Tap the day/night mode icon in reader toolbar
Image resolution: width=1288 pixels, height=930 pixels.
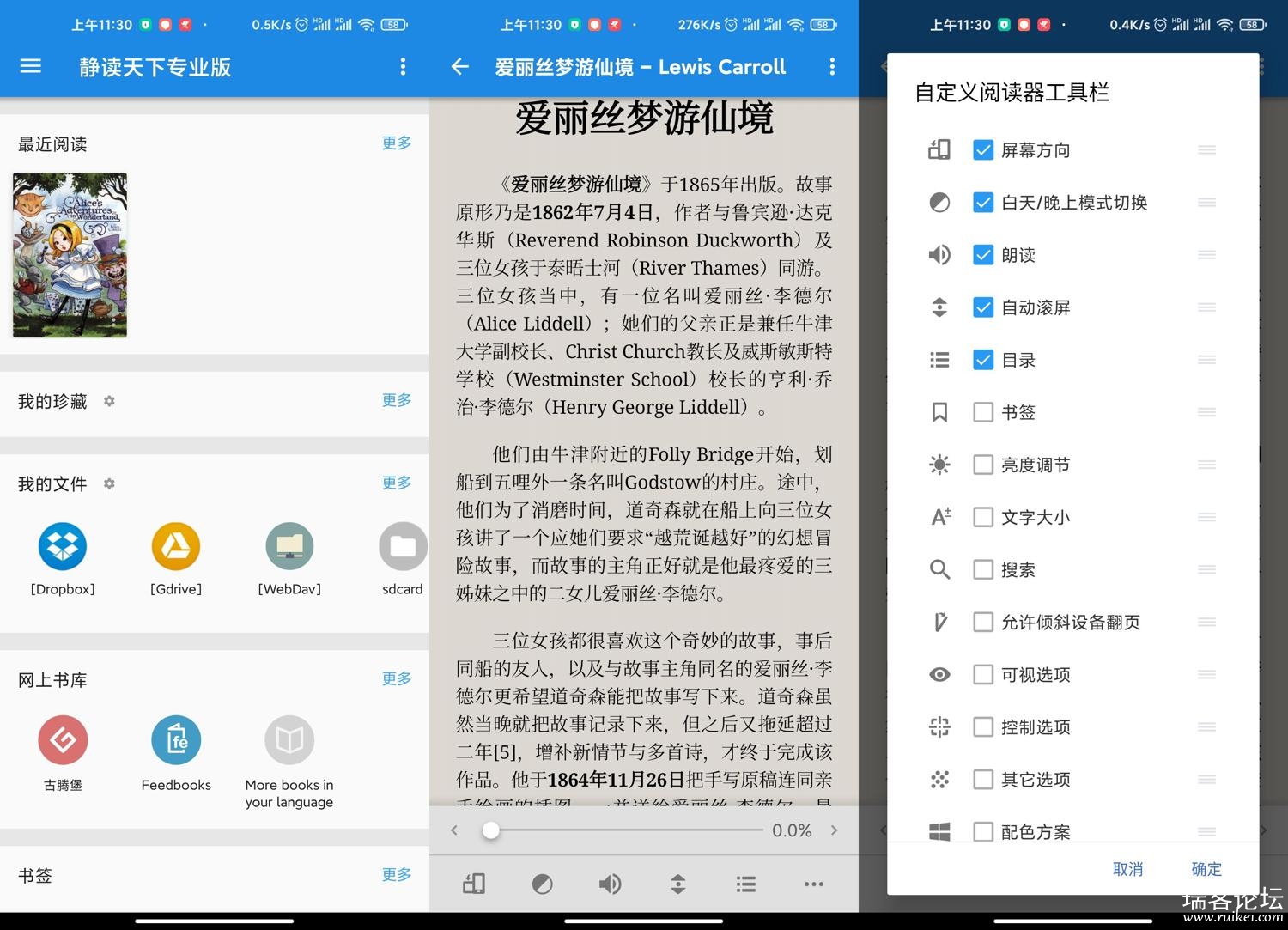tap(542, 884)
